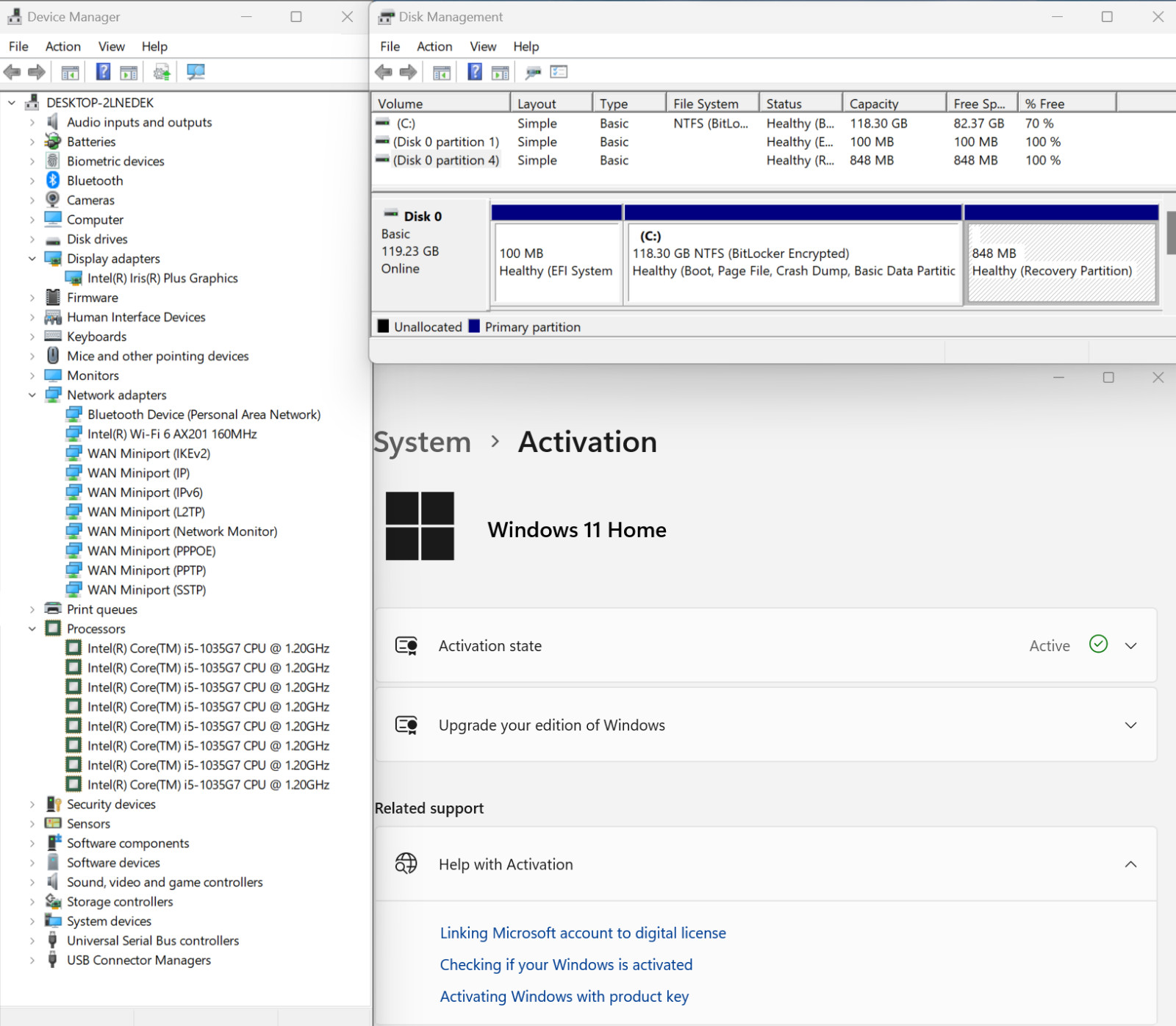Viewport: 1176px width, 1026px height.
Task: Collapse the Network adapters node
Action: pos(32,395)
